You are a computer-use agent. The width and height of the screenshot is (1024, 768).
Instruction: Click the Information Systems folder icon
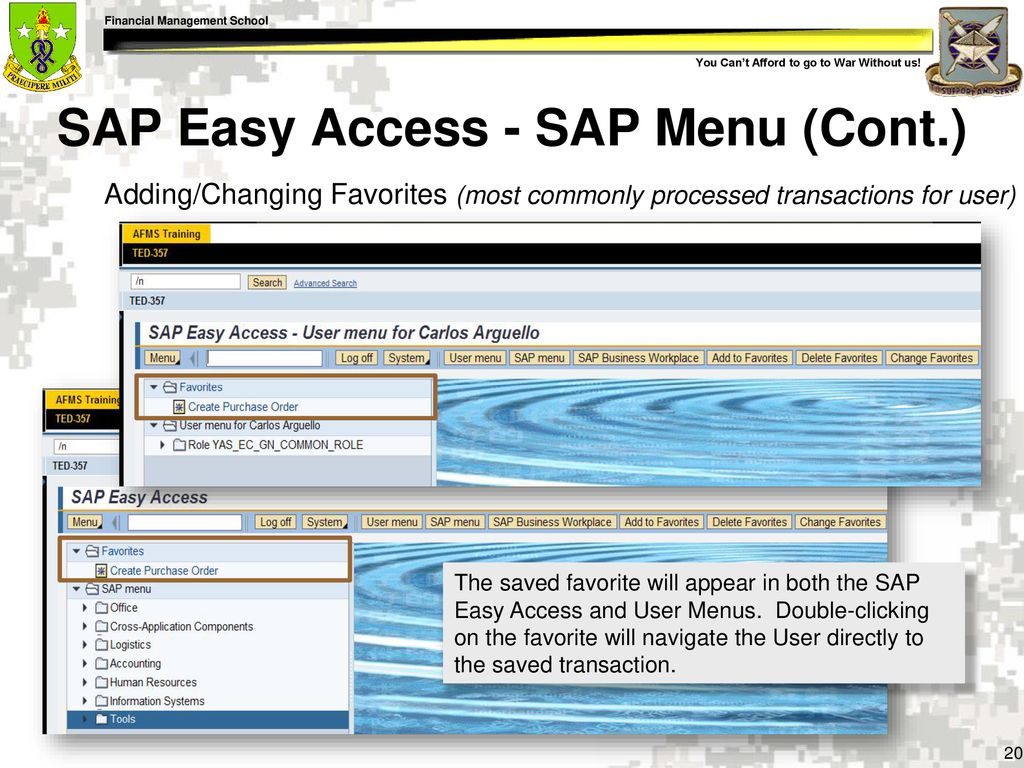(101, 701)
